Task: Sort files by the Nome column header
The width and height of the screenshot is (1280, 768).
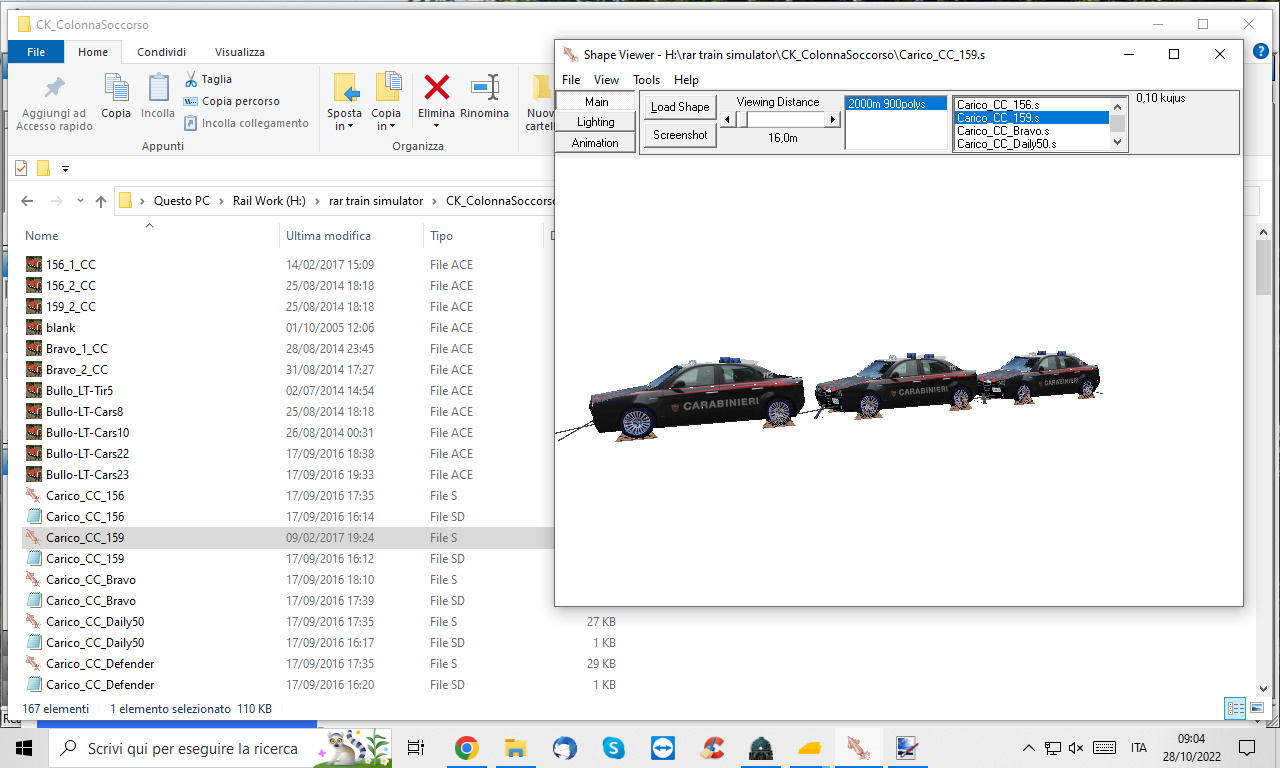Action: tap(42, 236)
